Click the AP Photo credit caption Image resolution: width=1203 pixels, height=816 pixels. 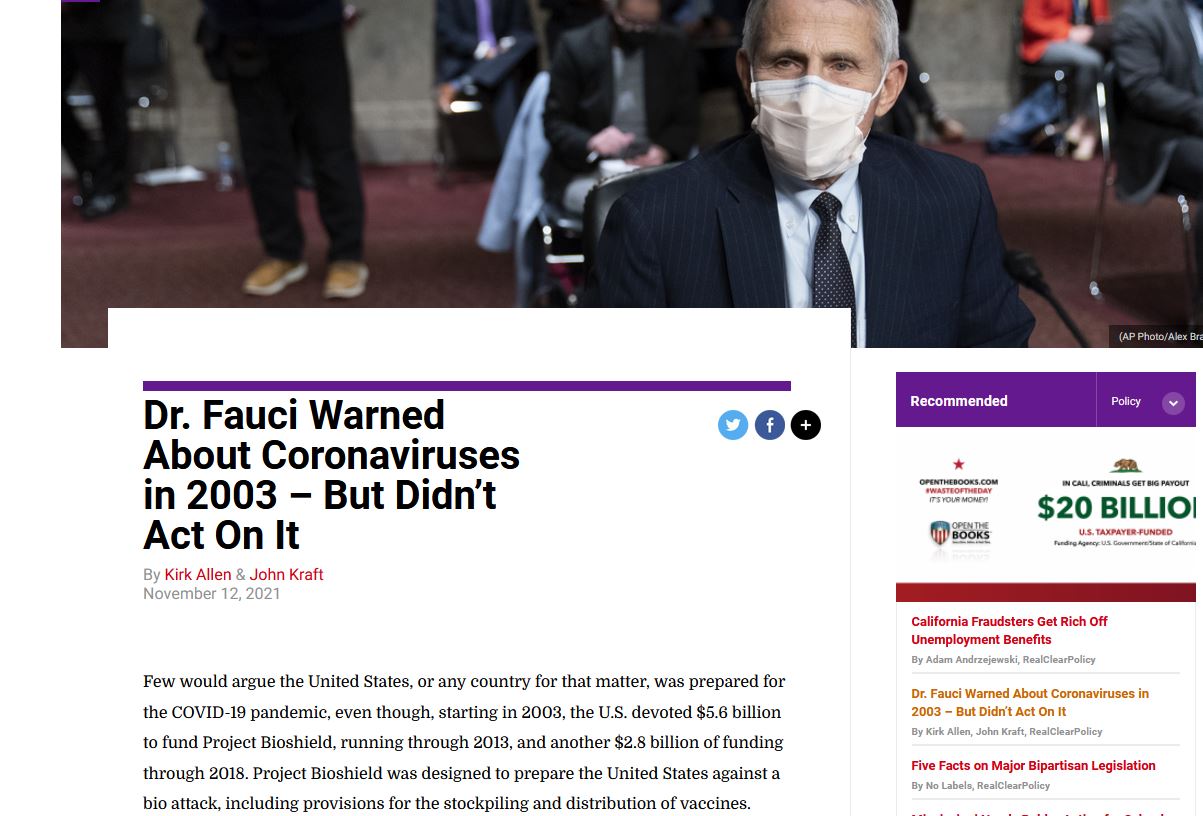1160,337
